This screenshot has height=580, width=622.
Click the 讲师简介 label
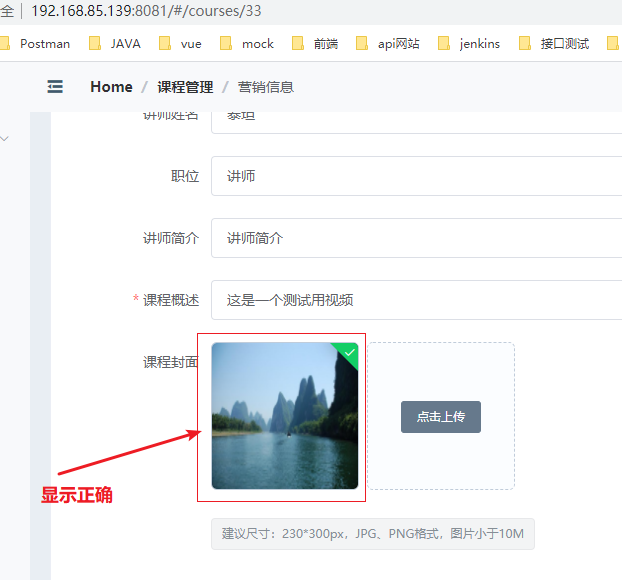(x=171, y=238)
